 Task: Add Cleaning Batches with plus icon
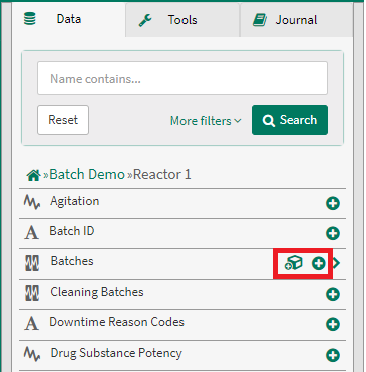tap(333, 294)
